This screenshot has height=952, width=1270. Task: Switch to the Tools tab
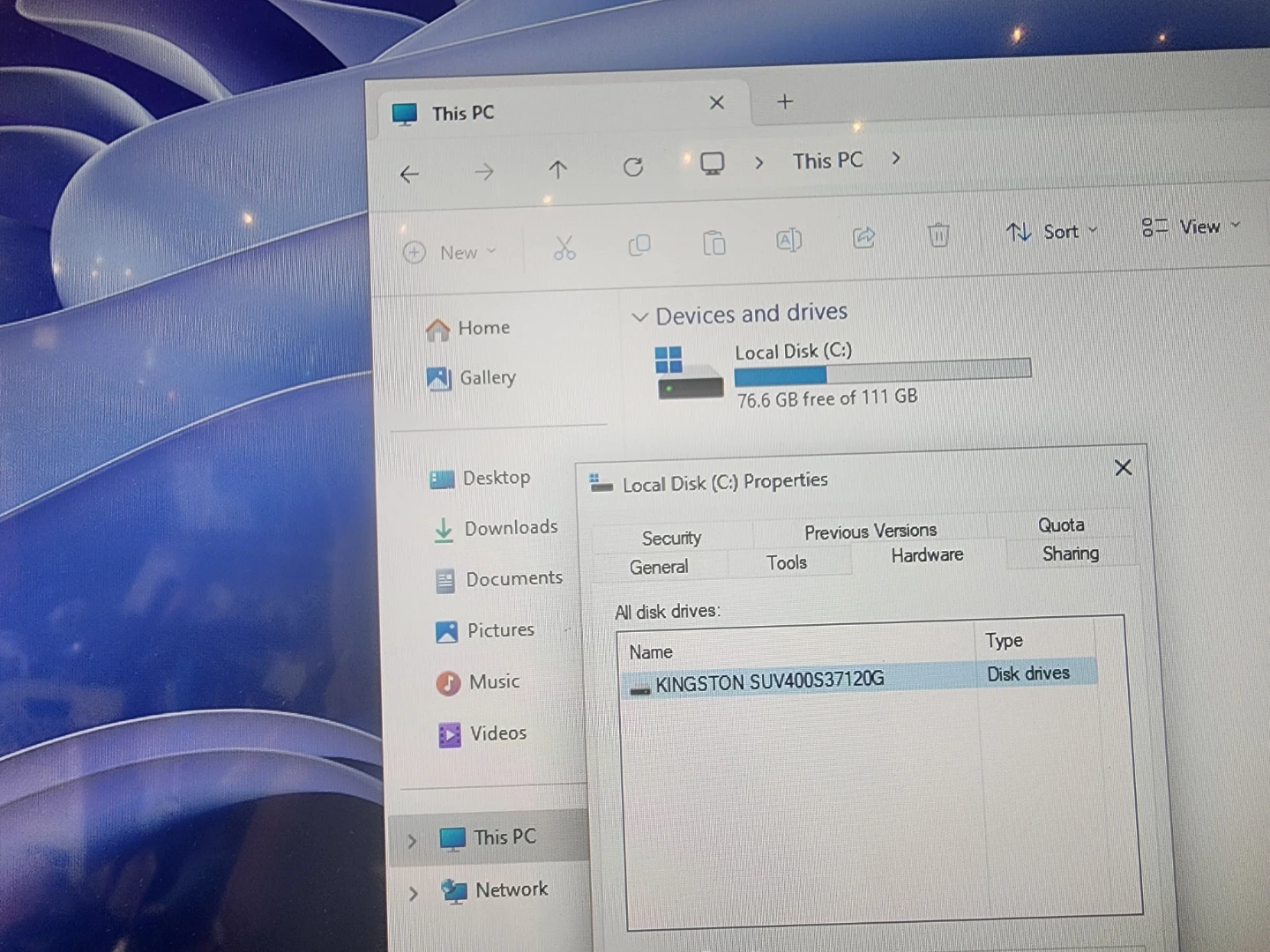point(787,562)
